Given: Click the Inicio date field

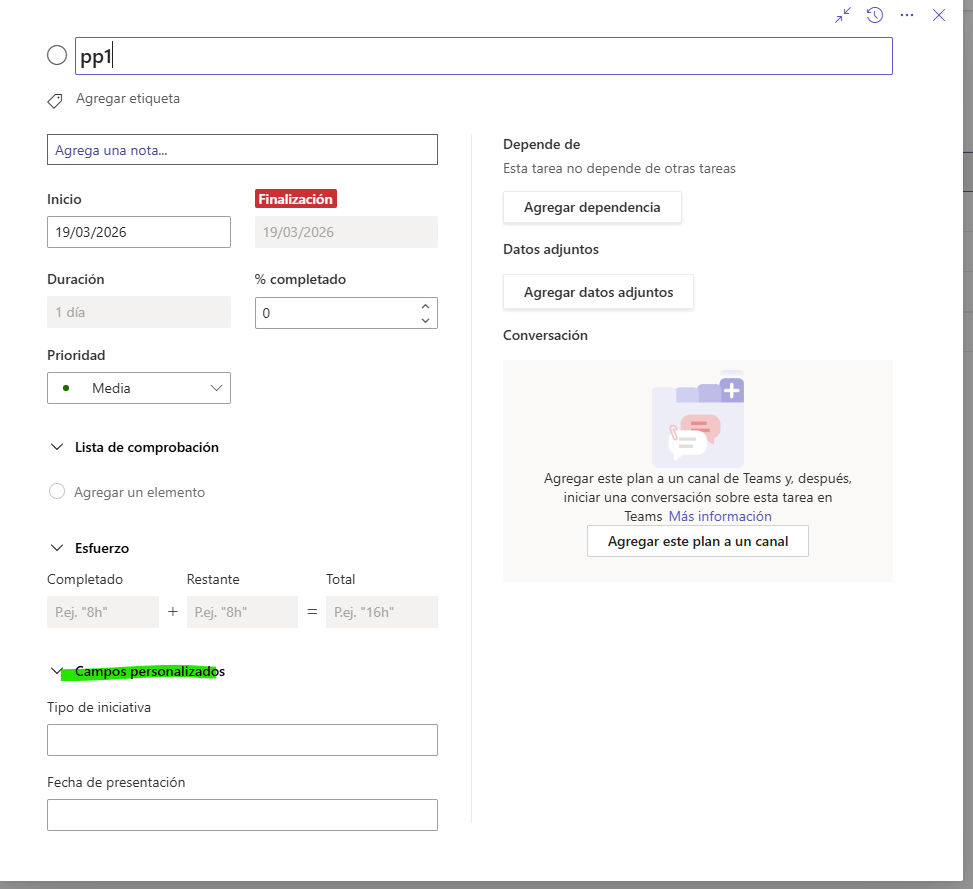Looking at the screenshot, I should tap(139, 232).
